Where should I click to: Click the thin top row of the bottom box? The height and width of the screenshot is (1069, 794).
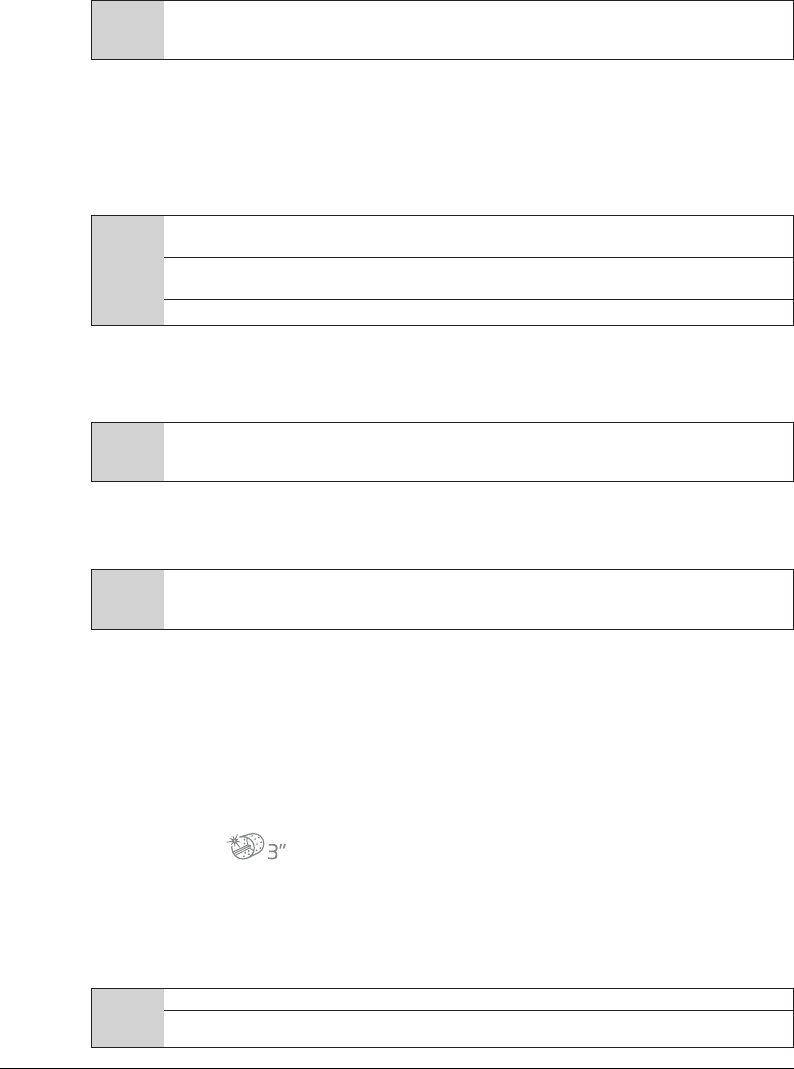(x=478, y=999)
